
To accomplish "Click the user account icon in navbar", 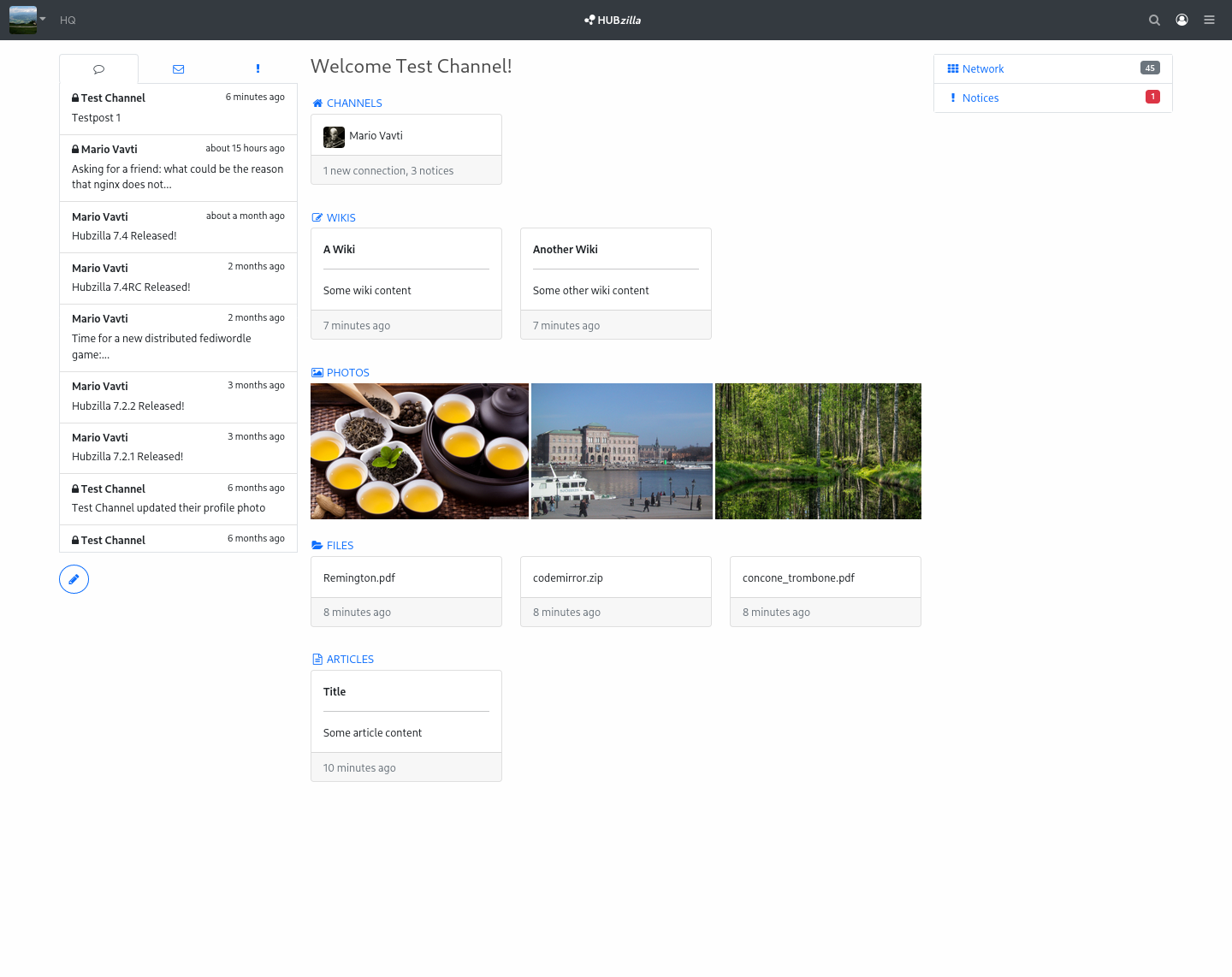I will pos(1182,21).
